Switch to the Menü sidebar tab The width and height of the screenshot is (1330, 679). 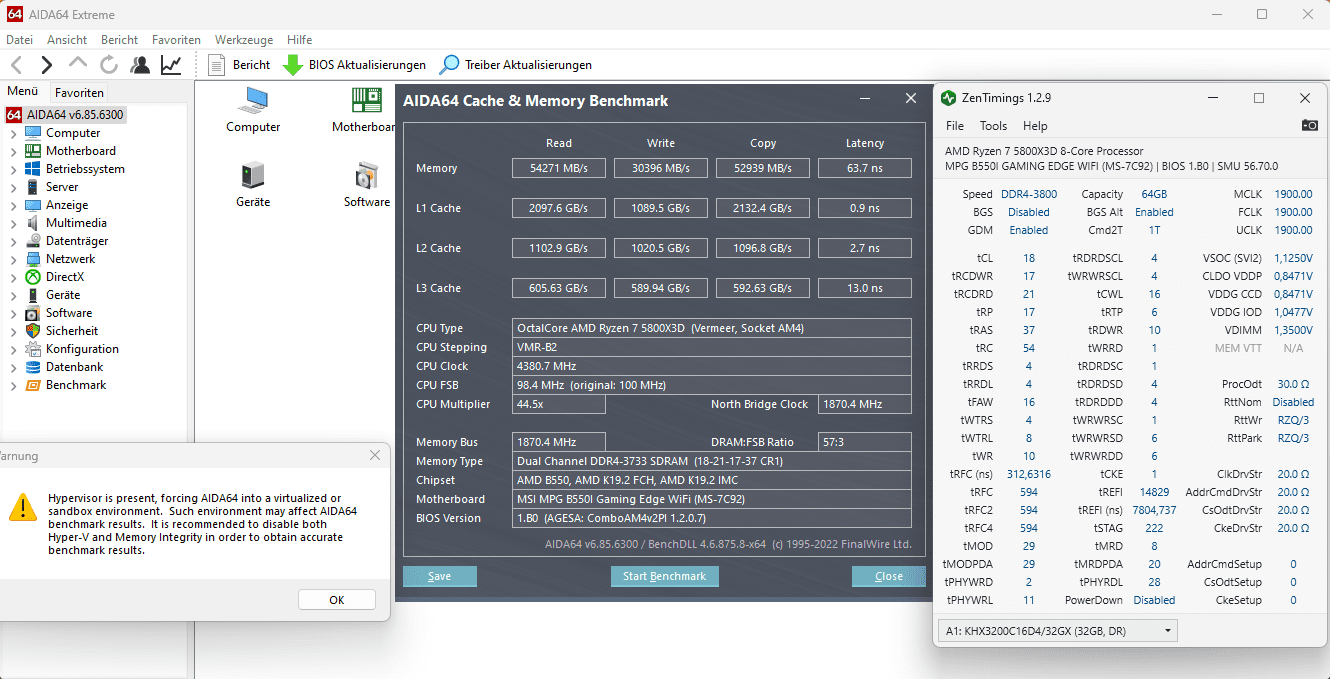point(23,91)
